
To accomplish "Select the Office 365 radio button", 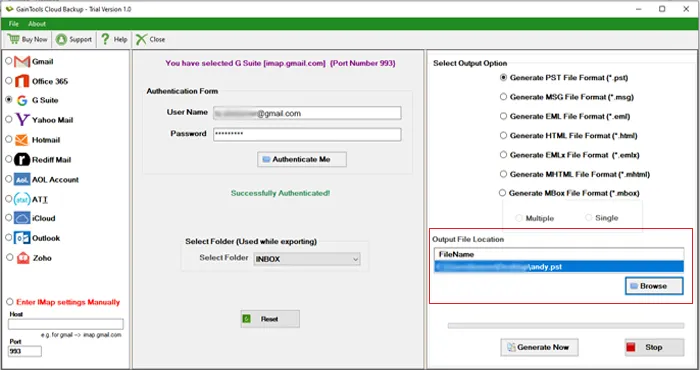I will click(x=8, y=81).
